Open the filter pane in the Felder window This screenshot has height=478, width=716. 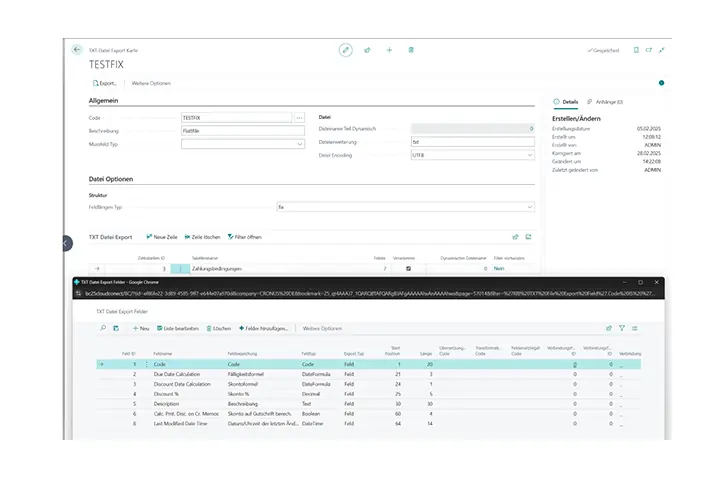(621, 328)
